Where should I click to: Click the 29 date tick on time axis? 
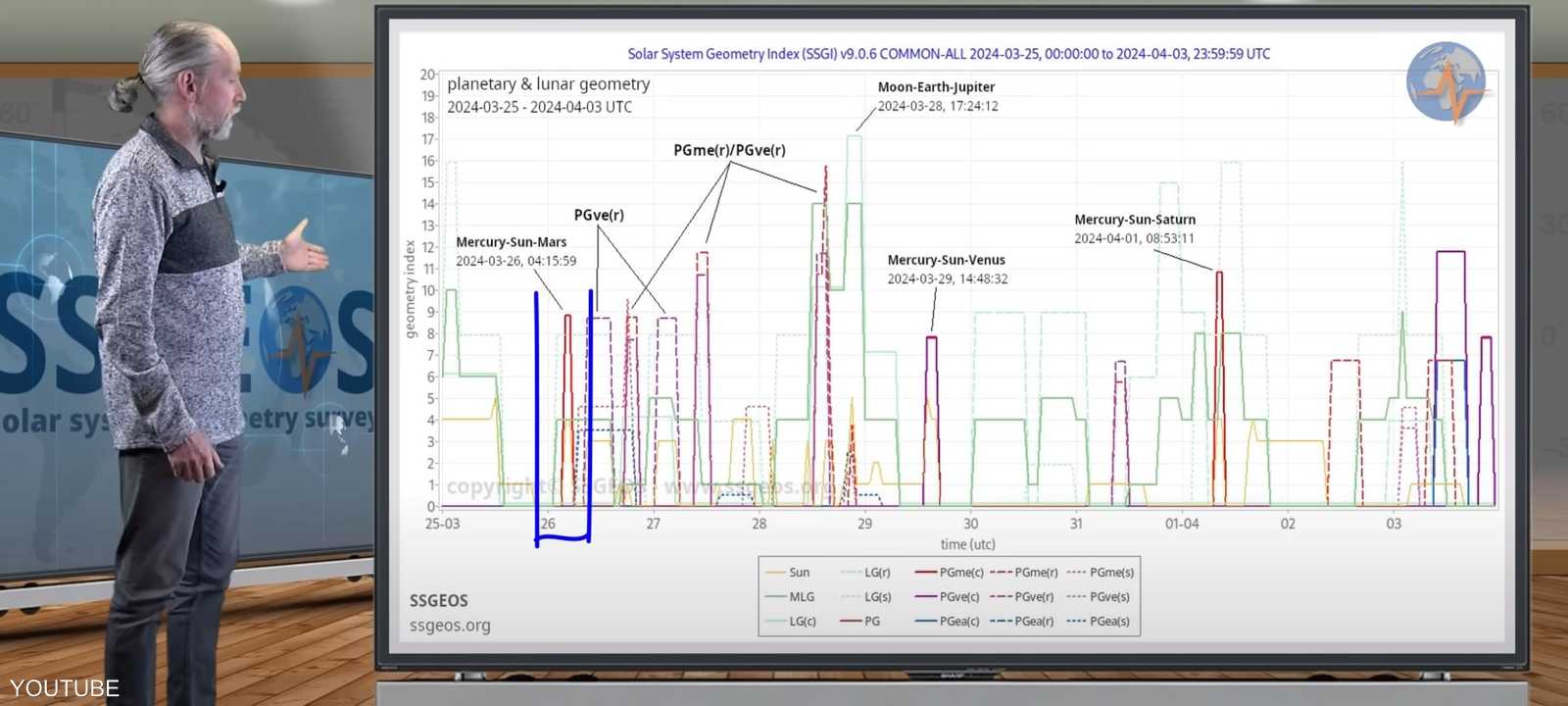pos(864,524)
